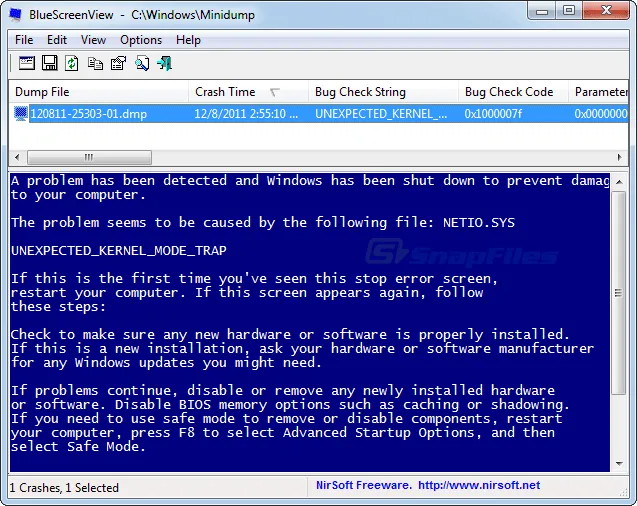Sort by the Dump File column header
Viewport: 637px width, 506px height.
[x=98, y=92]
